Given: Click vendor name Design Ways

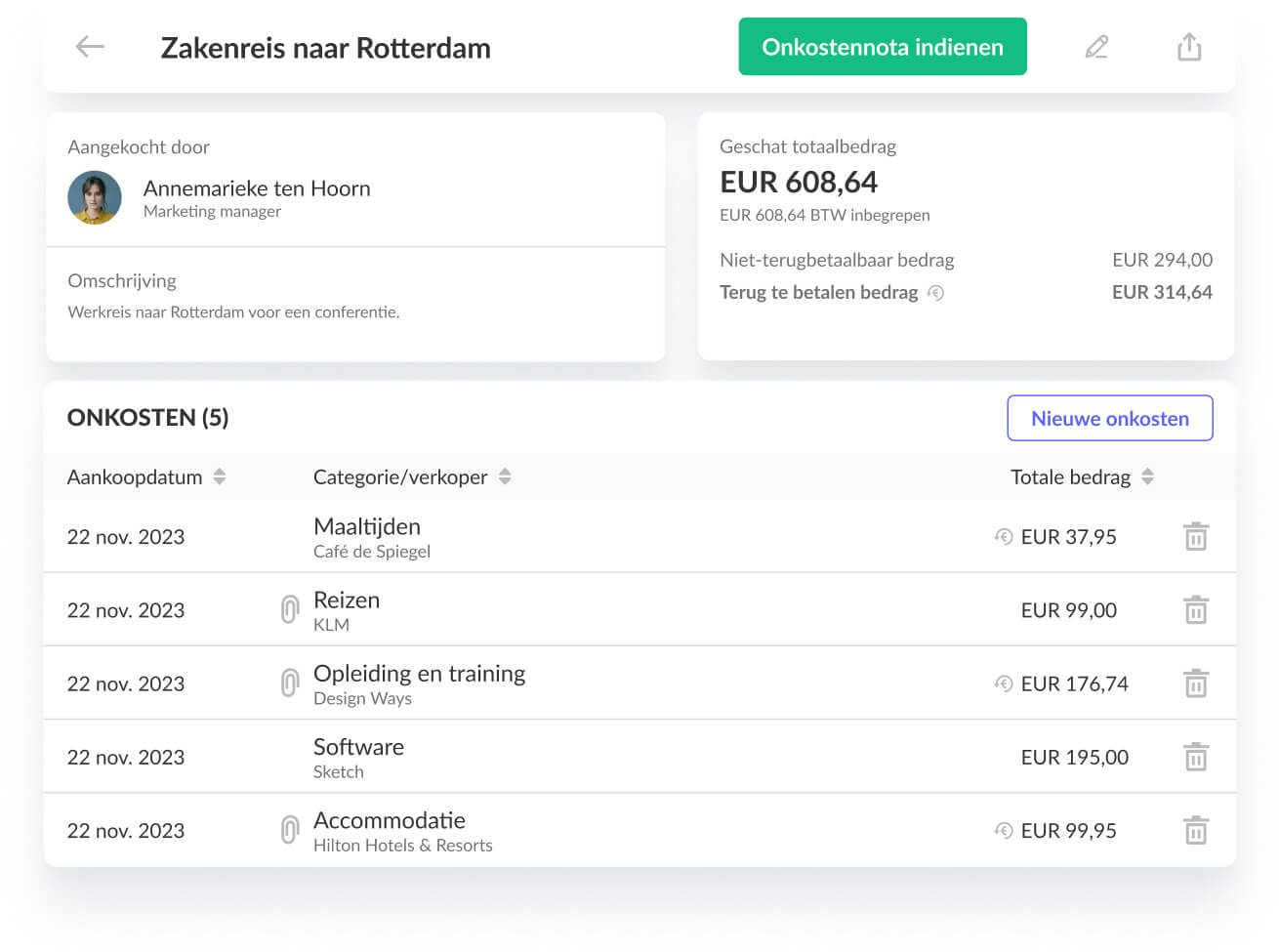Looking at the screenshot, I should coord(362,698).
